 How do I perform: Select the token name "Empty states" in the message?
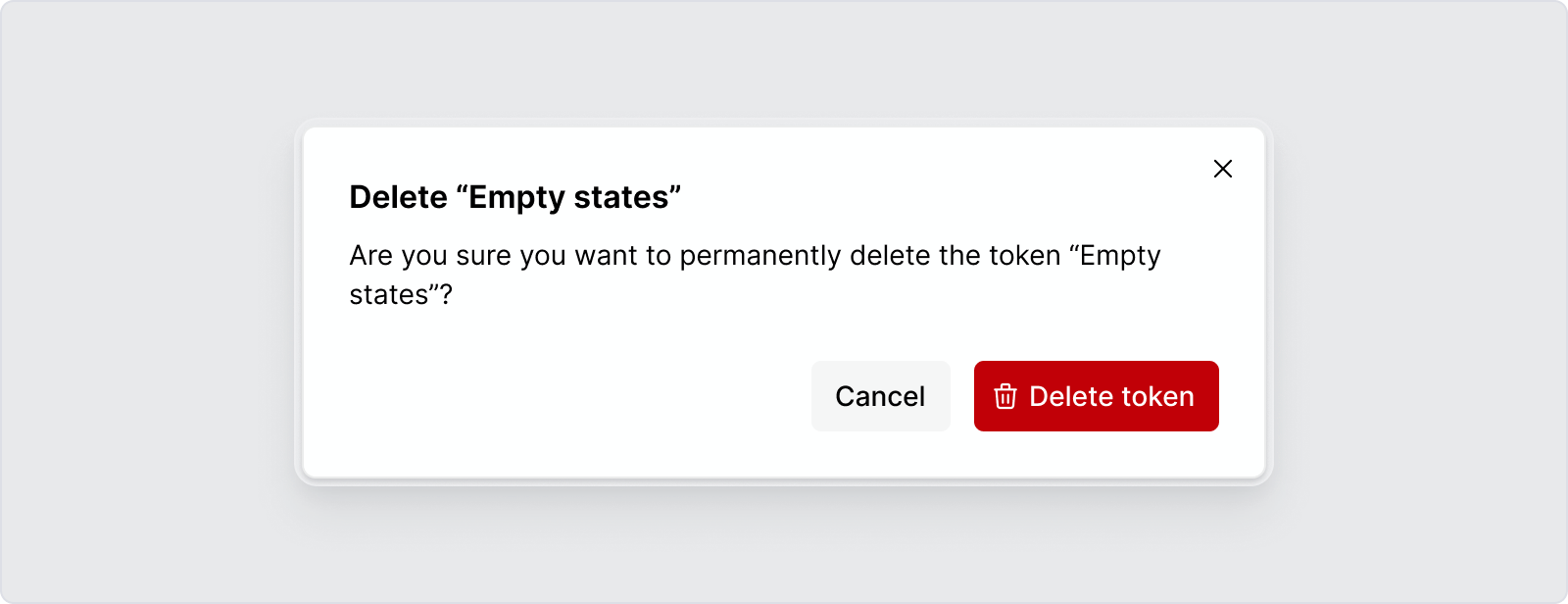click(1117, 255)
